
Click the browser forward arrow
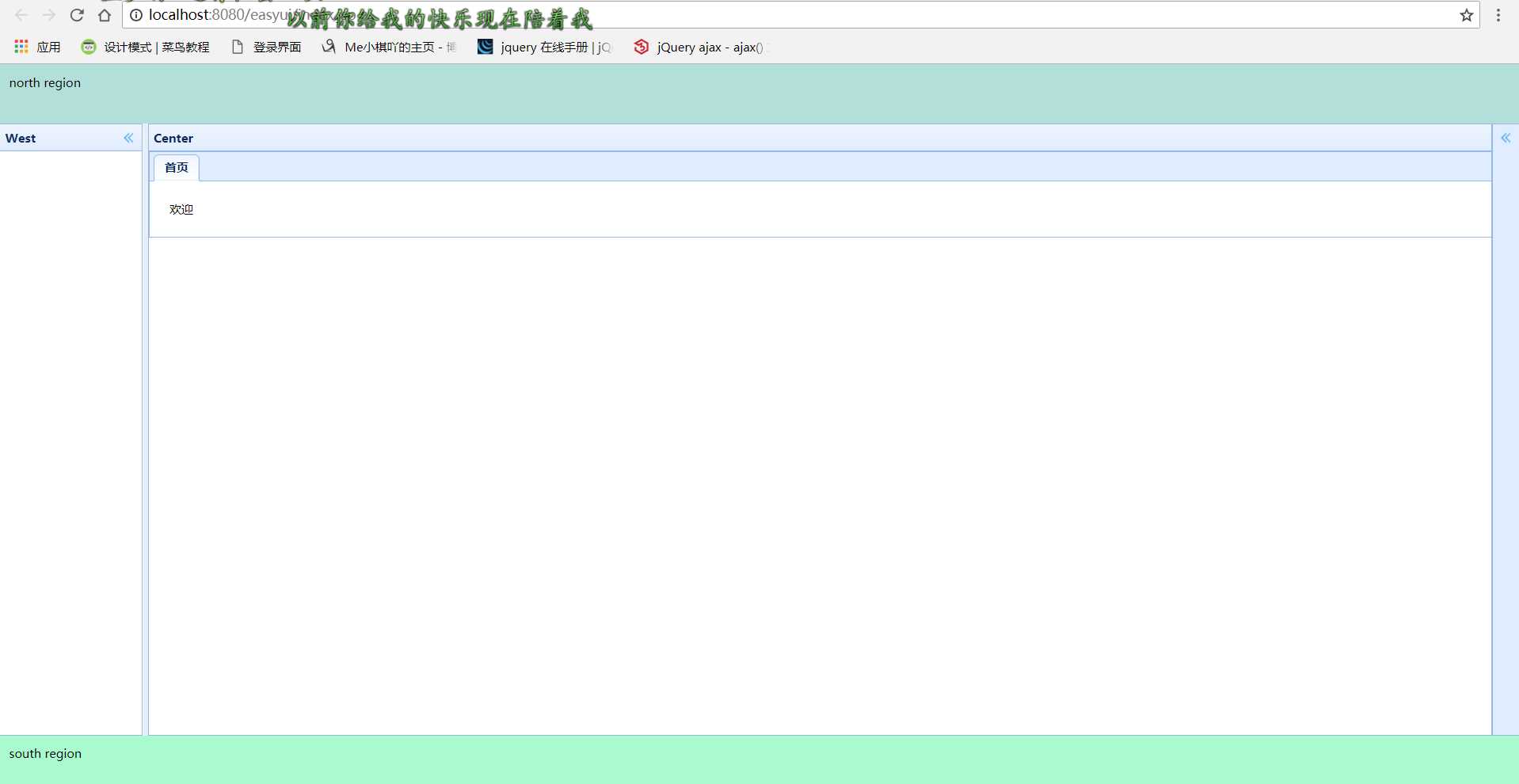(x=49, y=15)
